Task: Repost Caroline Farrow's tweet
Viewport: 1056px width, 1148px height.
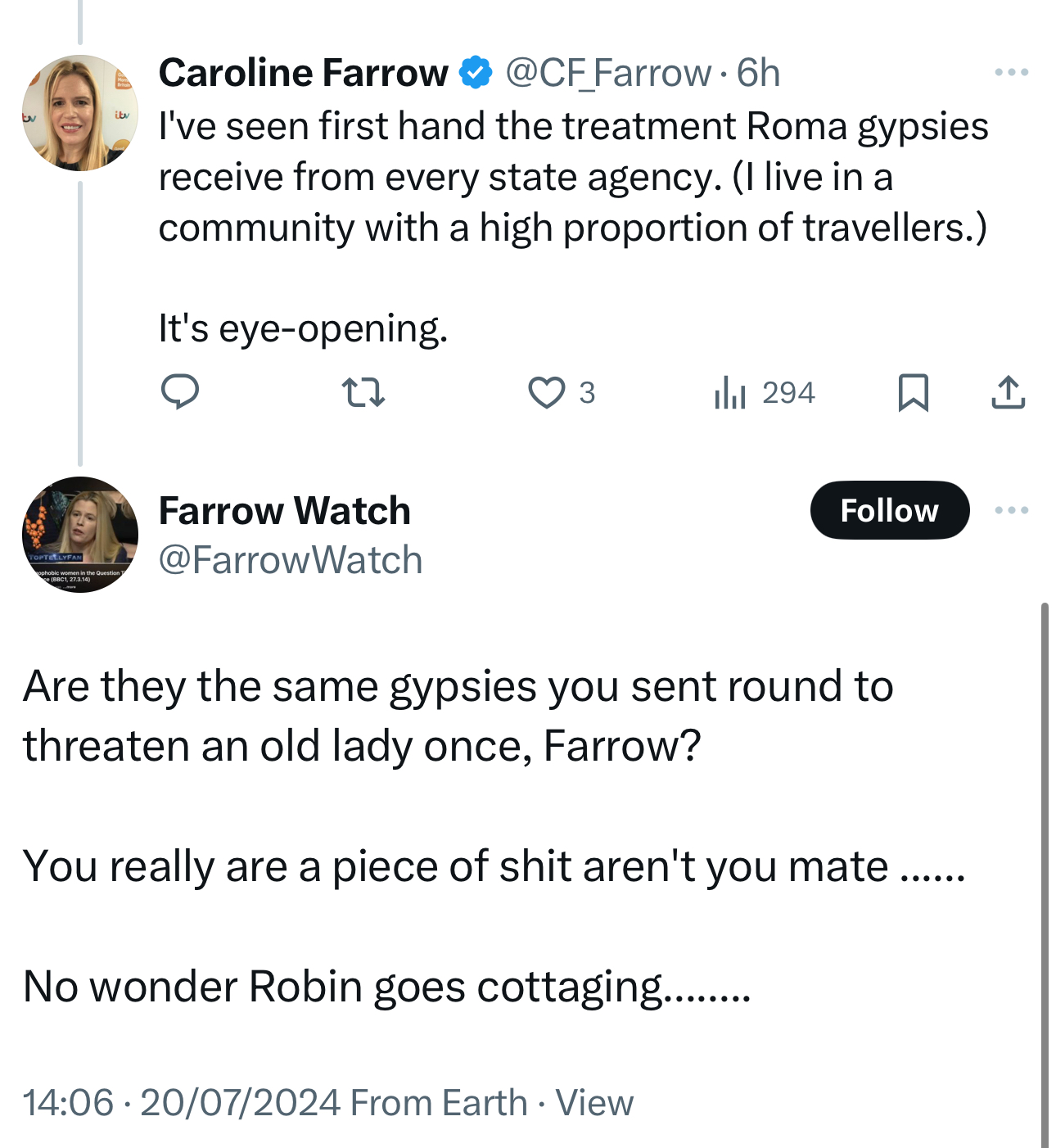Action: tap(363, 392)
